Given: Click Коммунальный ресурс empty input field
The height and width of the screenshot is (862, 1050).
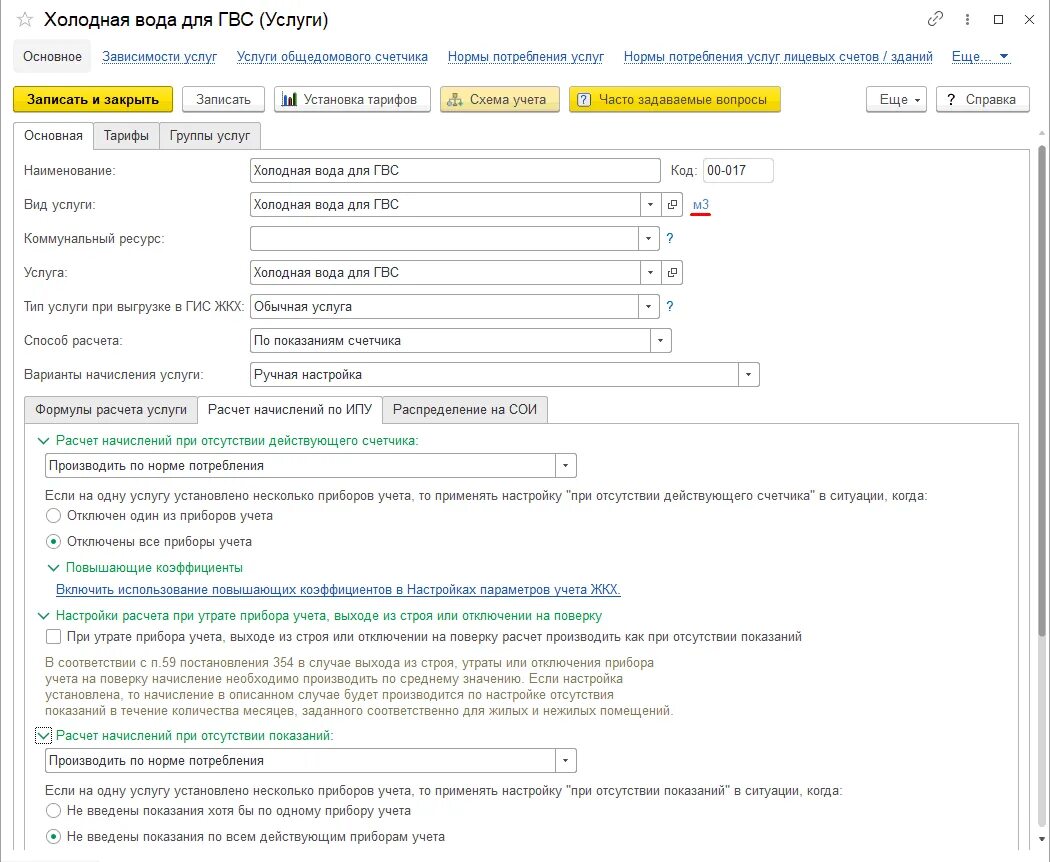Looking at the screenshot, I should tap(444, 238).
